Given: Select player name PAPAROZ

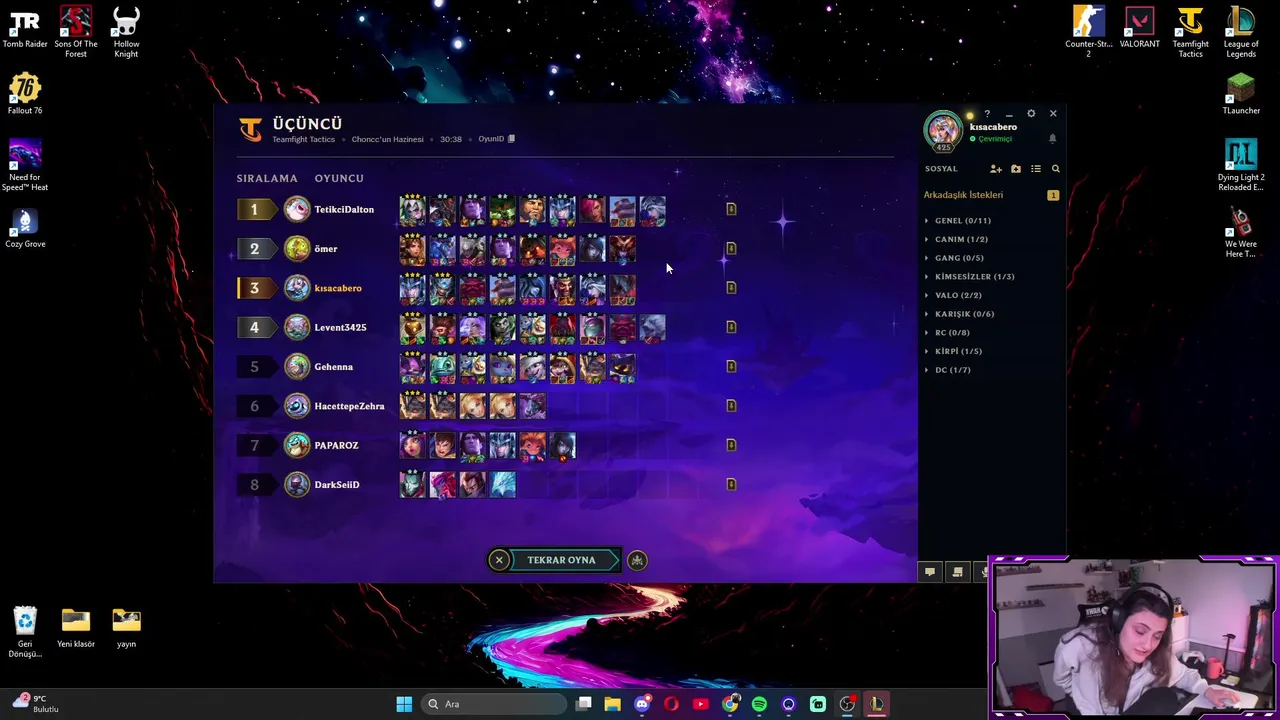Looking at the screenshot, I should [x=336, y=445].
